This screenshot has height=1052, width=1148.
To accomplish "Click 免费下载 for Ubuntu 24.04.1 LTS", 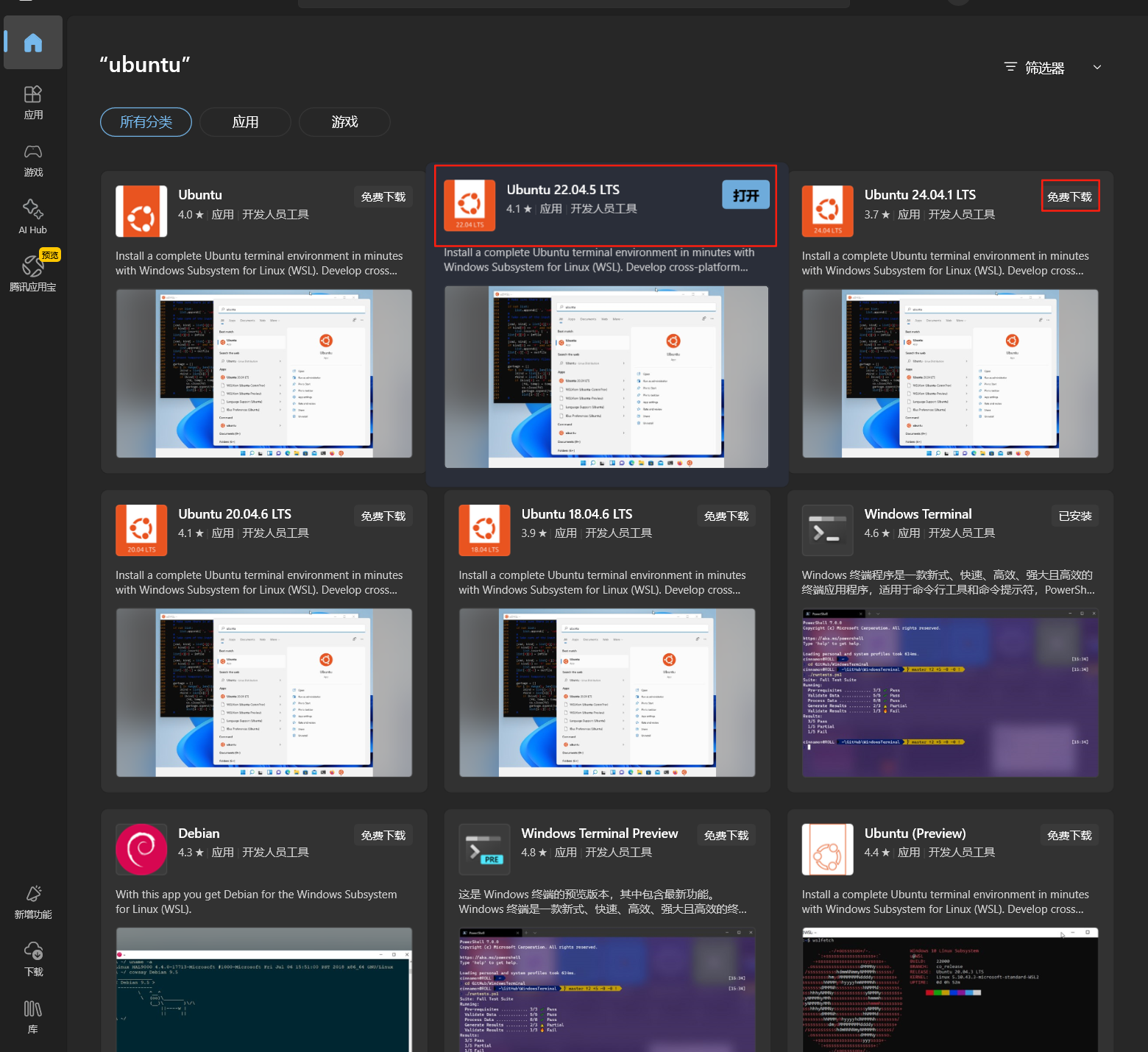I will click(x=1070, y=196).
